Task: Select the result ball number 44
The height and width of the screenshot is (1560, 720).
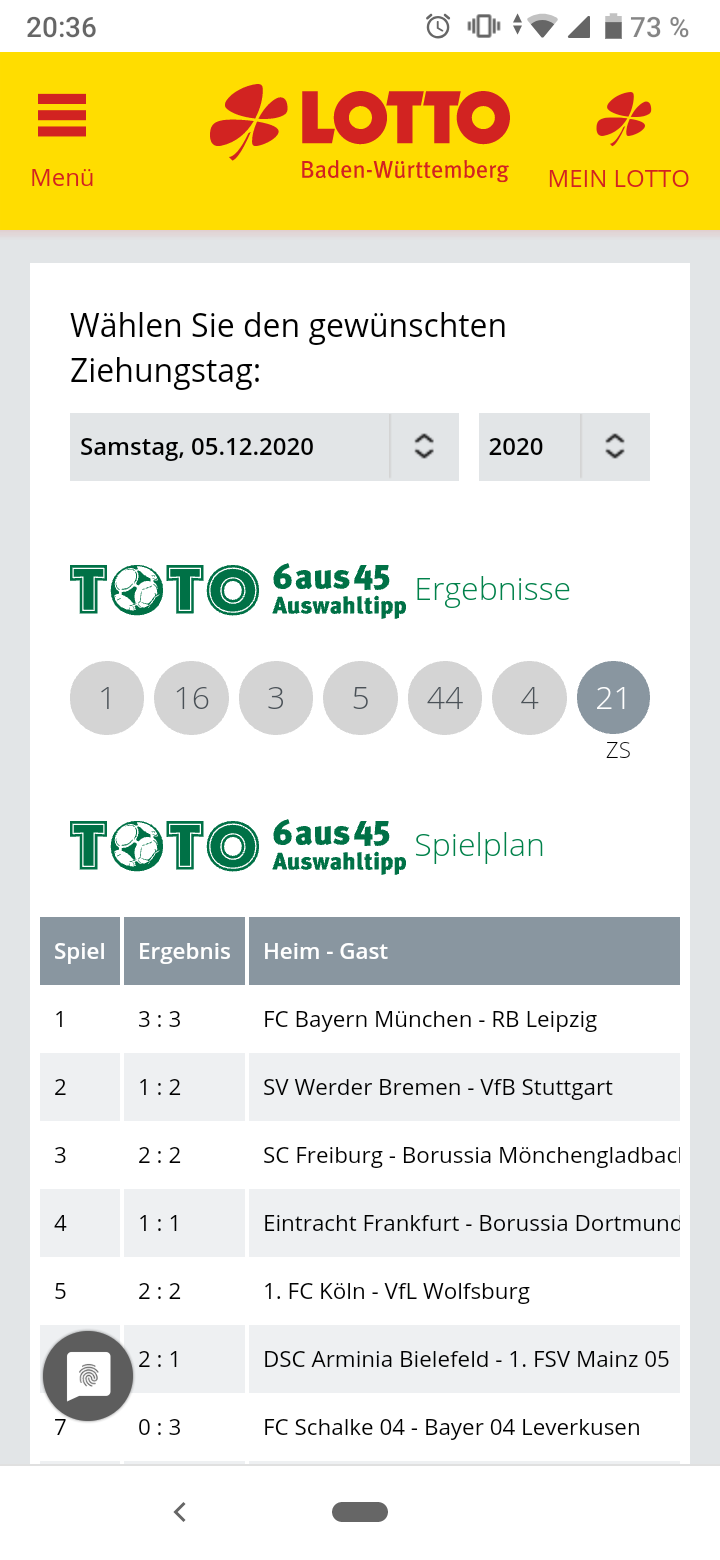Action: 445,698
